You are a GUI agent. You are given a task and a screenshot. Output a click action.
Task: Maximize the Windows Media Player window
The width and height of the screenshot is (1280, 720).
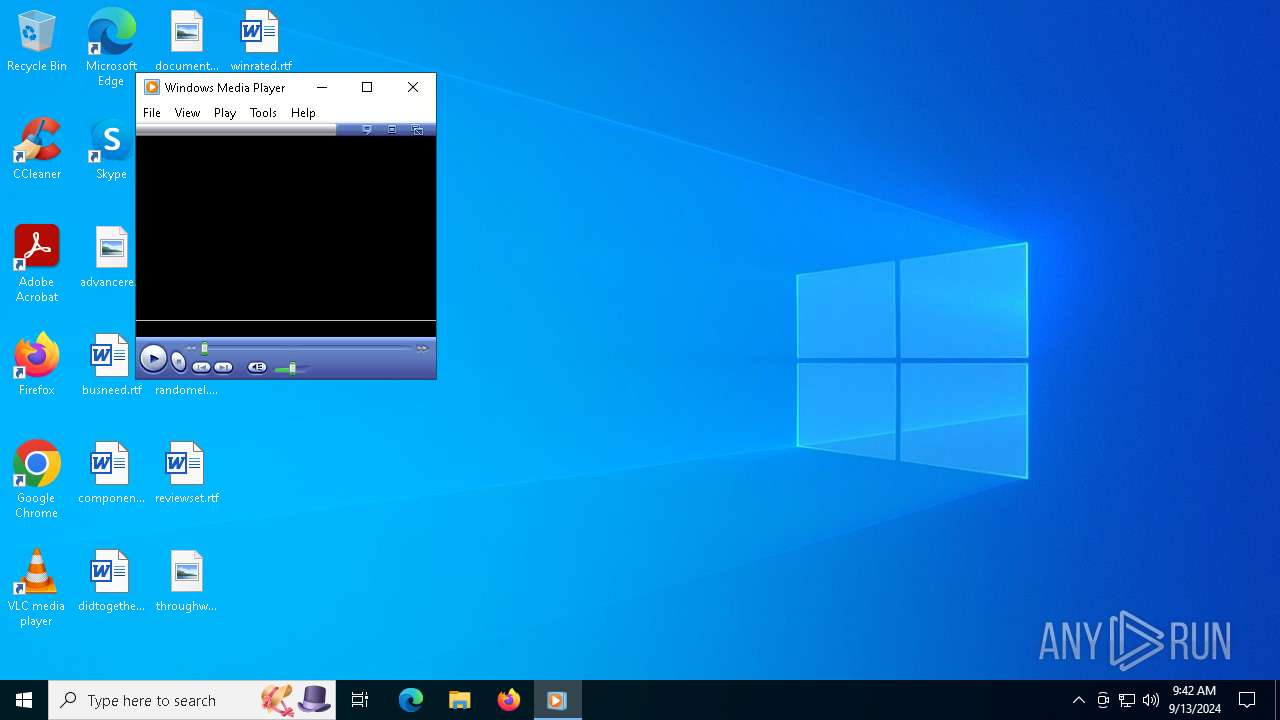click(x=367, y=87)
